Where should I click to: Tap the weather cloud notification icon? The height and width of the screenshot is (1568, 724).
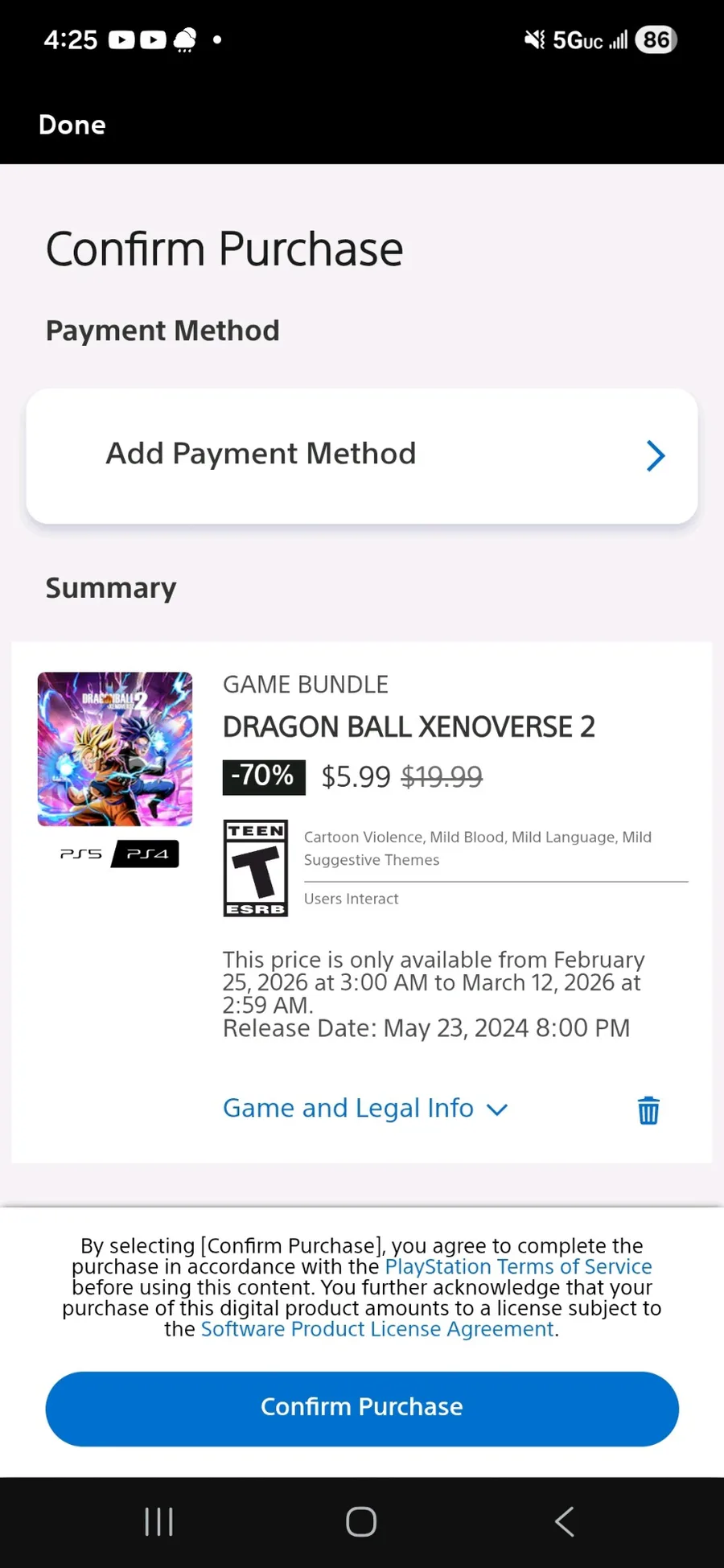point(186,39)
